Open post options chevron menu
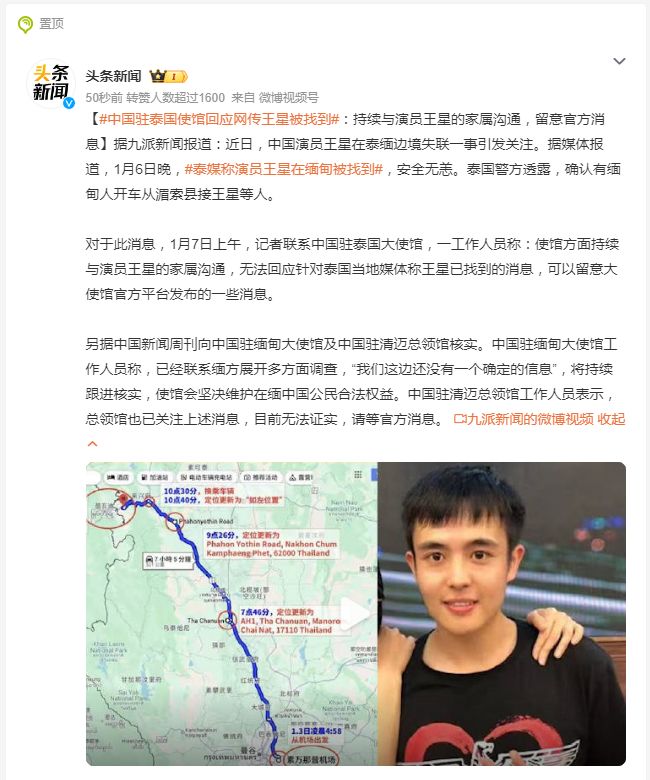This screenshot has width=650, height=780. pos(619,61)
